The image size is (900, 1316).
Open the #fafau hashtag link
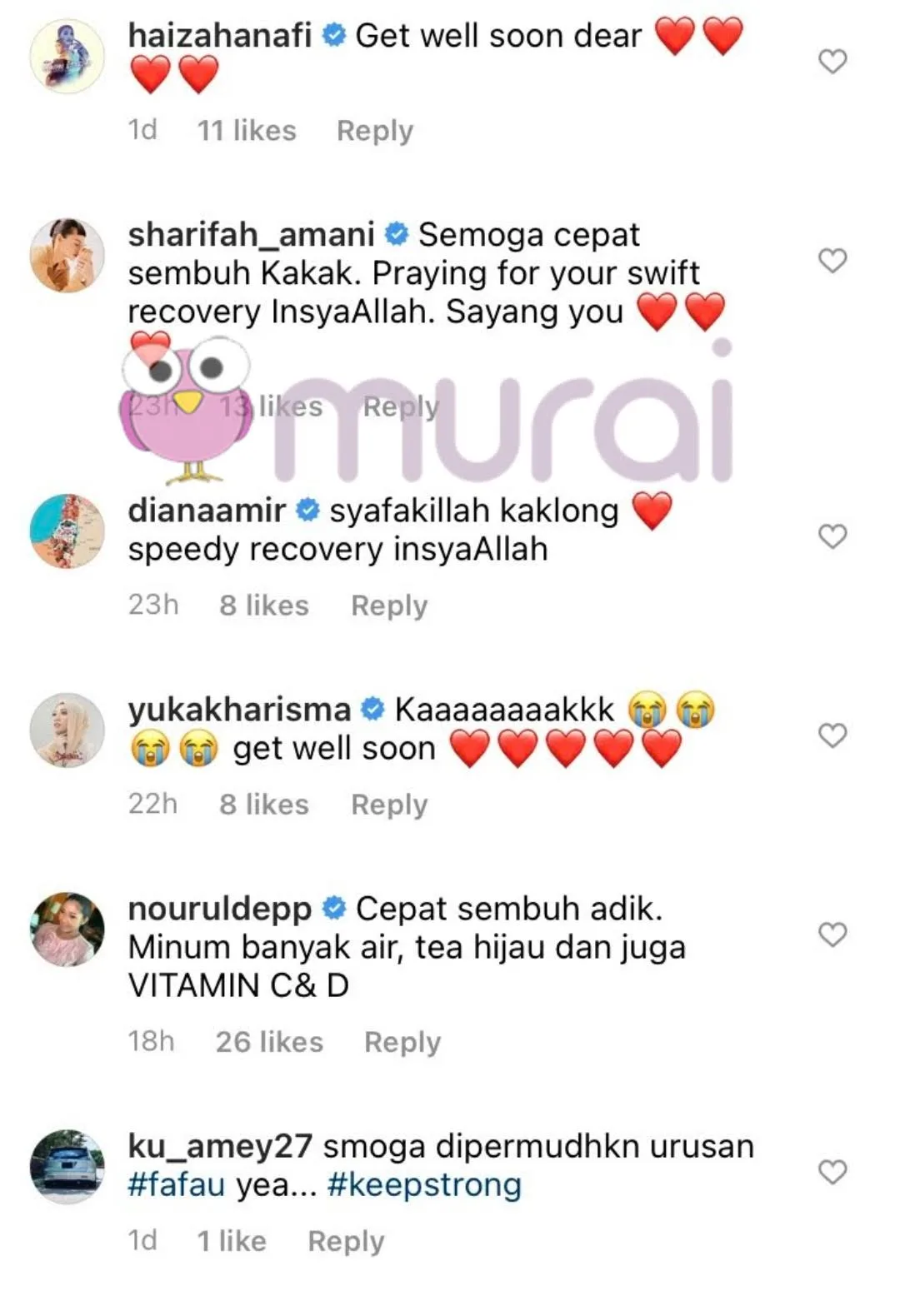tap(177, 1184)
